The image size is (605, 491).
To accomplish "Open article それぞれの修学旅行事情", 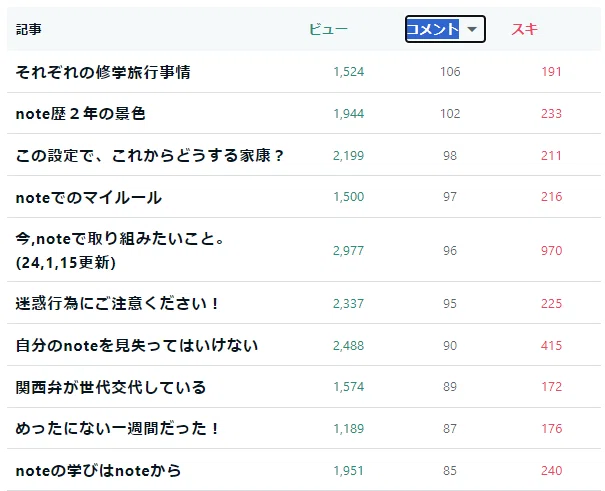I will coord(103,72).
